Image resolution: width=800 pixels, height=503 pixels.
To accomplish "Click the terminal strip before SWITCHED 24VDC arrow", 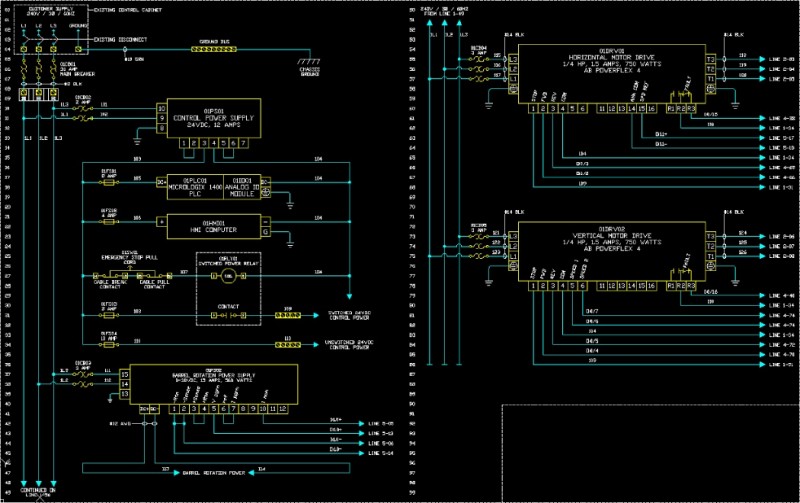I will [x=288, y=315].
